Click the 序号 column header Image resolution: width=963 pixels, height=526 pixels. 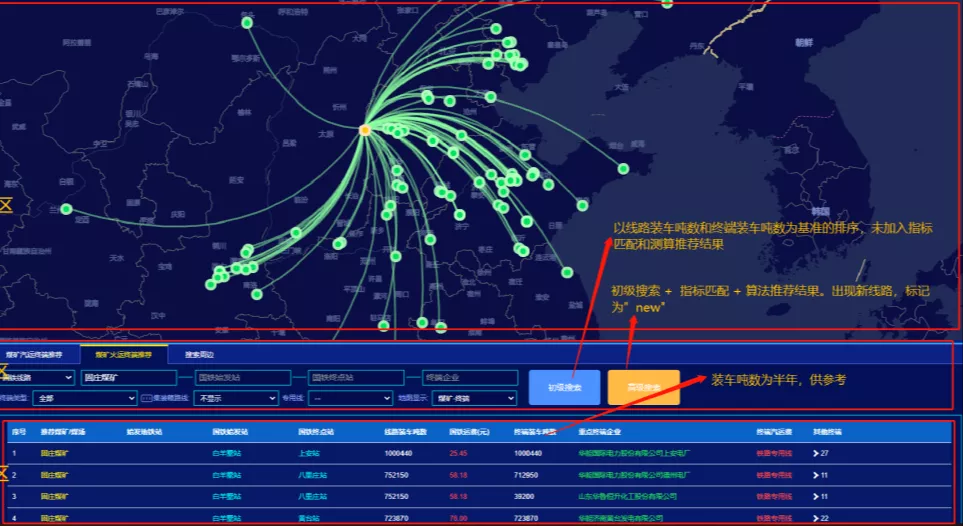pyautogui.click(x=19, y=432)
